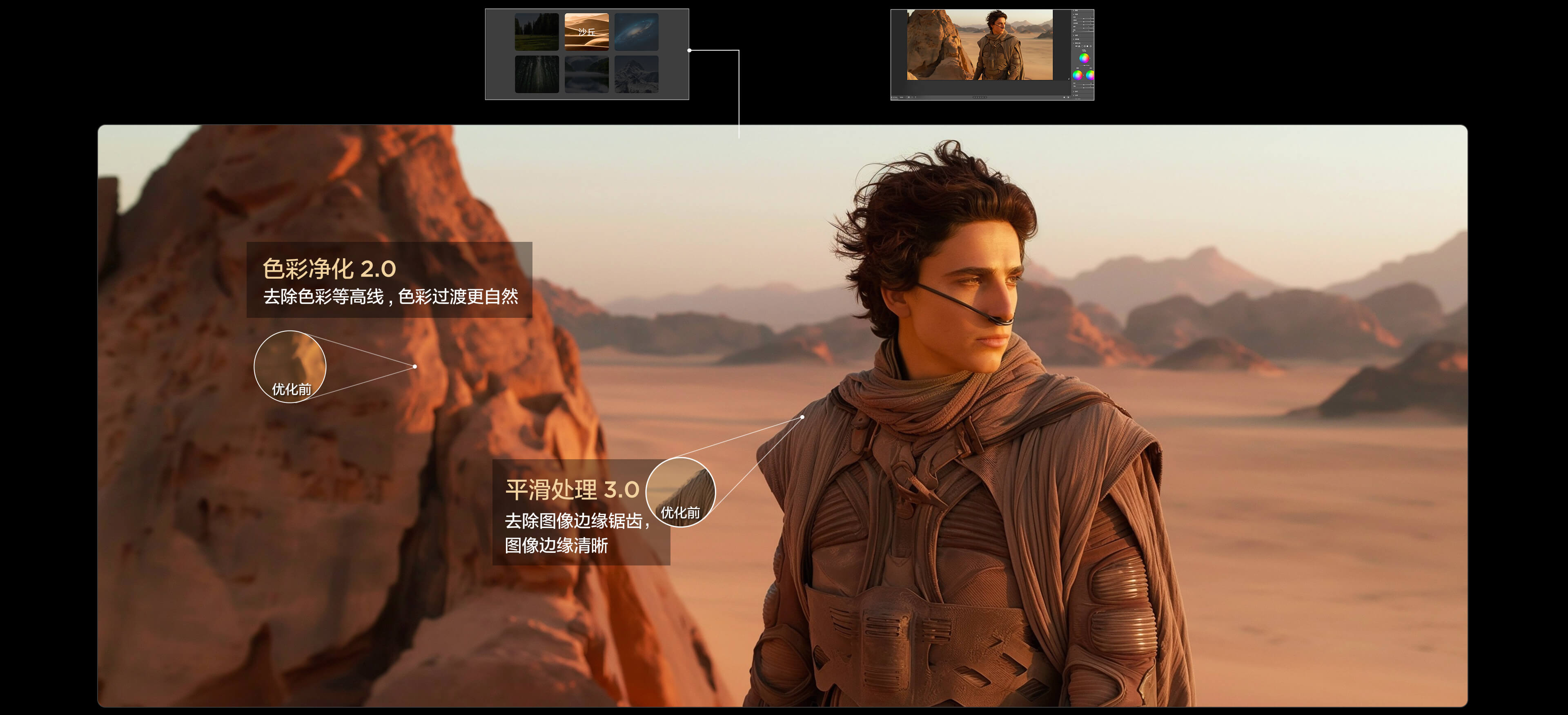Viewport: 1568px width, 715px height.
Task: Click the 优化前 circle near 平滑处理 3.0
Action: tap(681, 492)
